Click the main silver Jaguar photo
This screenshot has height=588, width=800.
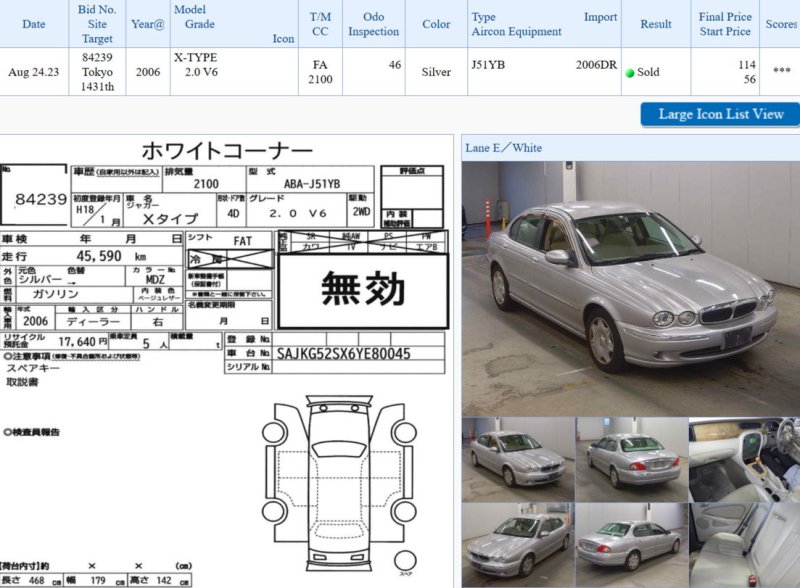pyautogui.click(x=630, y=288)
